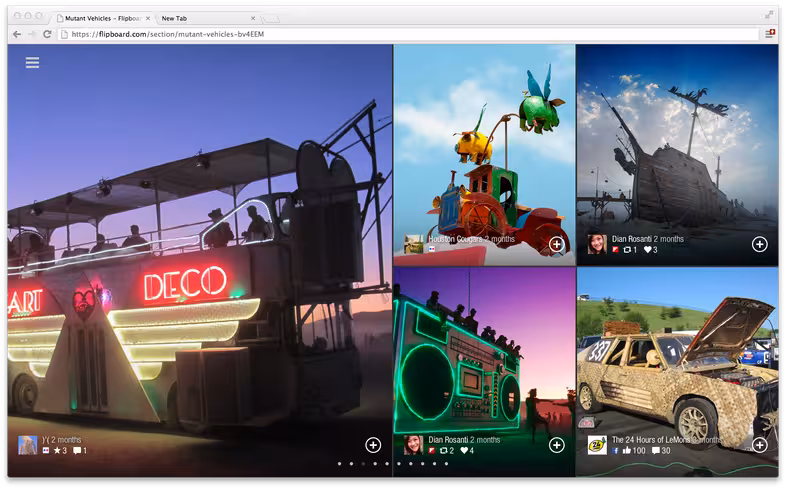The width and height of the screenshot is (786, 488).
Task: Add the LeMons car photo with plus icon
Action: pyautogui.click(x=759, y=445)
